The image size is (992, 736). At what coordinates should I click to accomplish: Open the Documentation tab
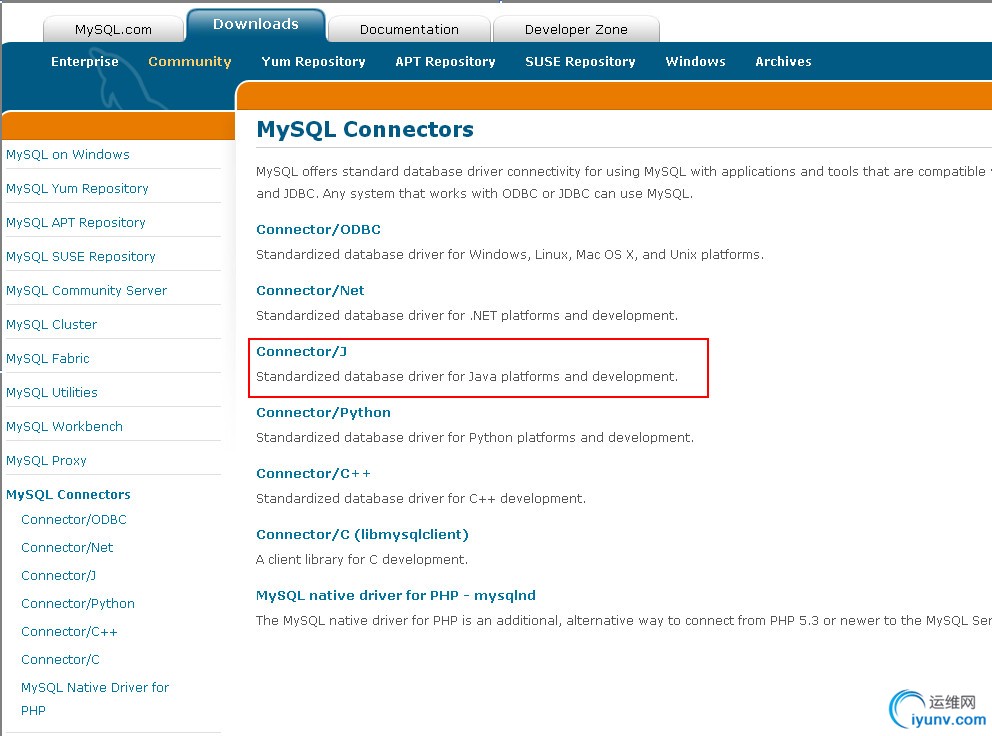click(x=409, y=29)
